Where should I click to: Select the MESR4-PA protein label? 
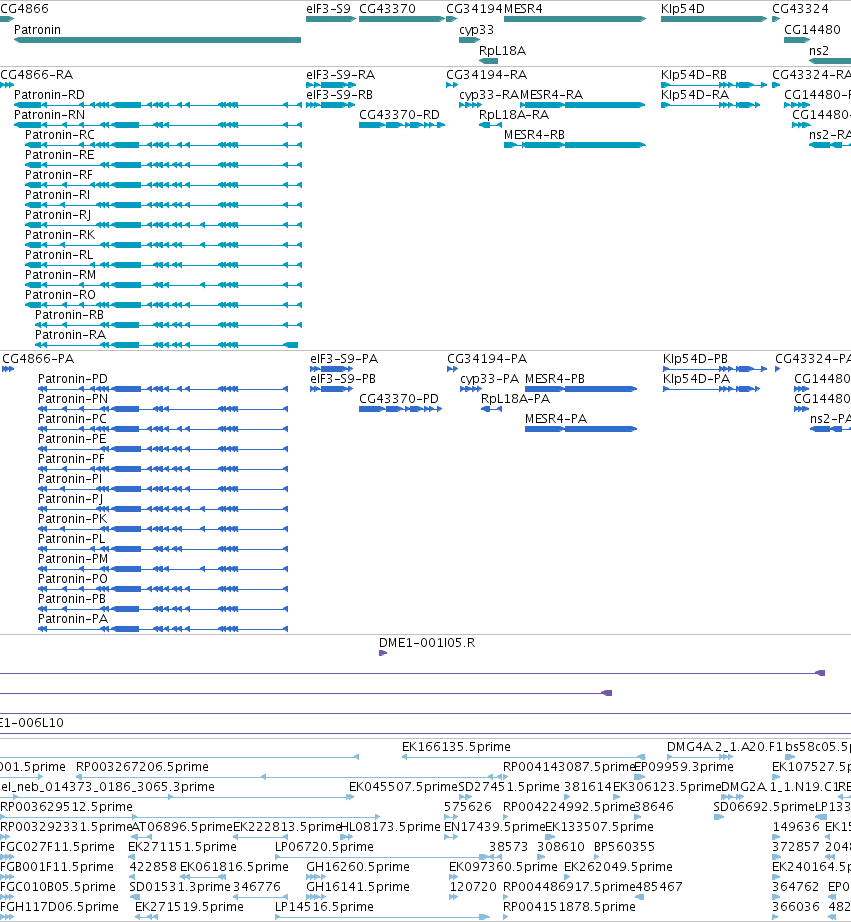tap(556, 419)
